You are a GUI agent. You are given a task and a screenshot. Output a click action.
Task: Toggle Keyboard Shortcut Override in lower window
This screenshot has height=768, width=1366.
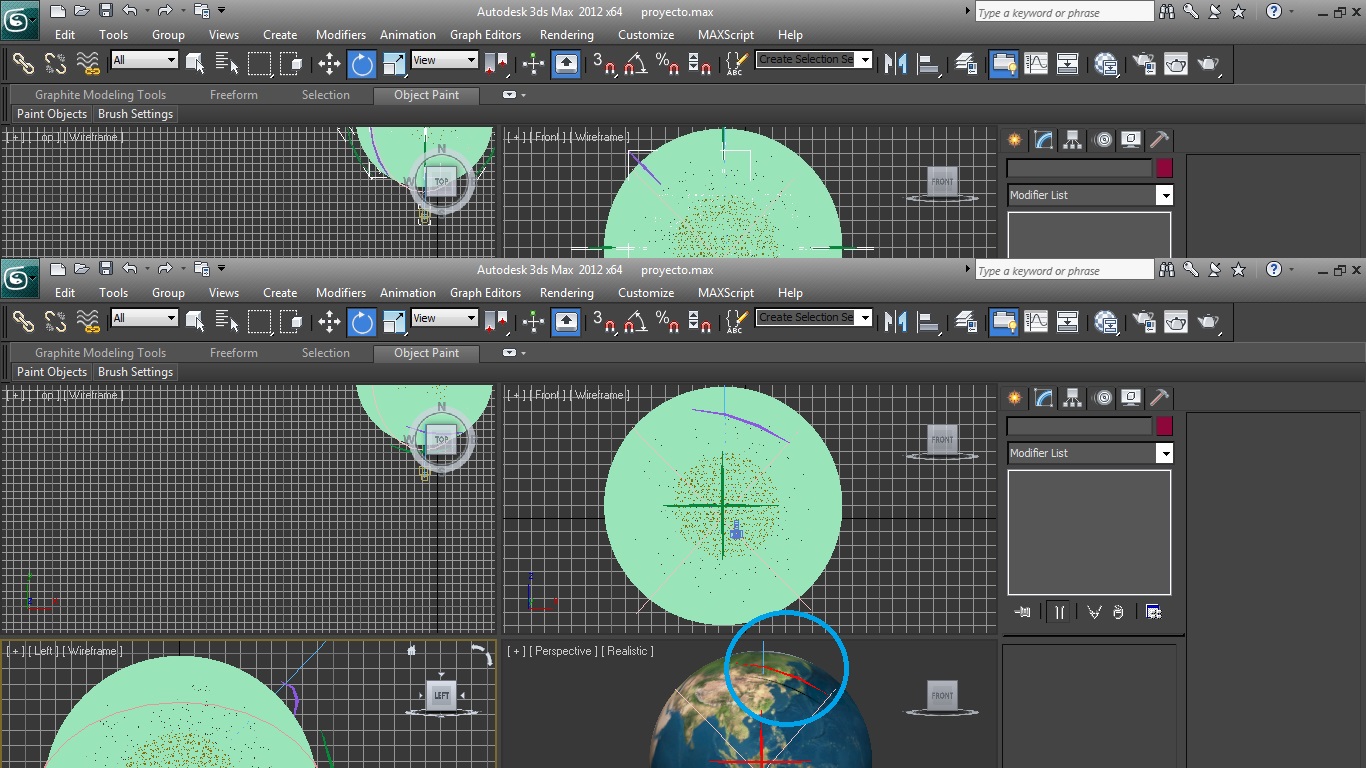tap(566, 321)
